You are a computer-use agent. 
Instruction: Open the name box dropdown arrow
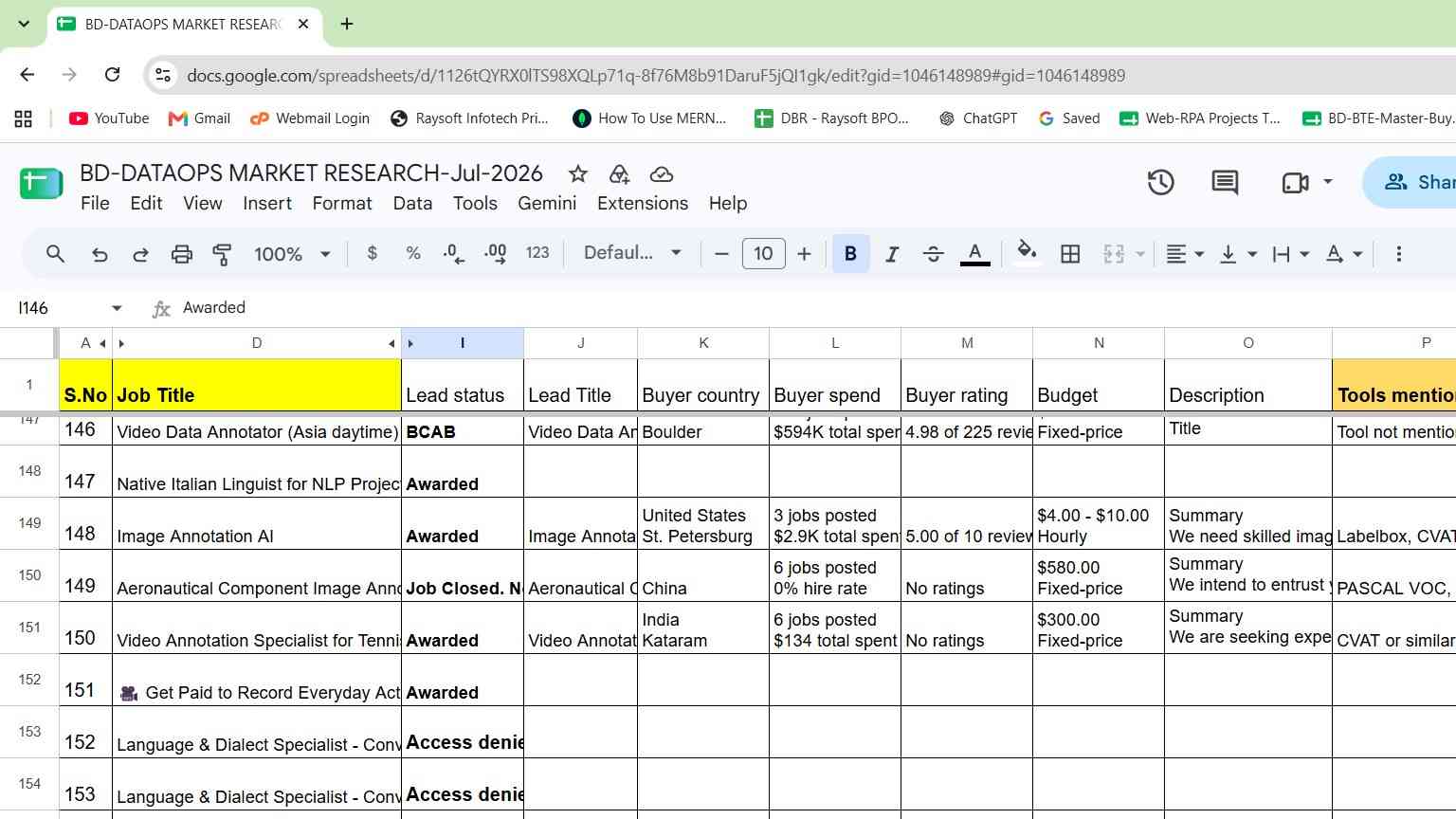(117, 308)
